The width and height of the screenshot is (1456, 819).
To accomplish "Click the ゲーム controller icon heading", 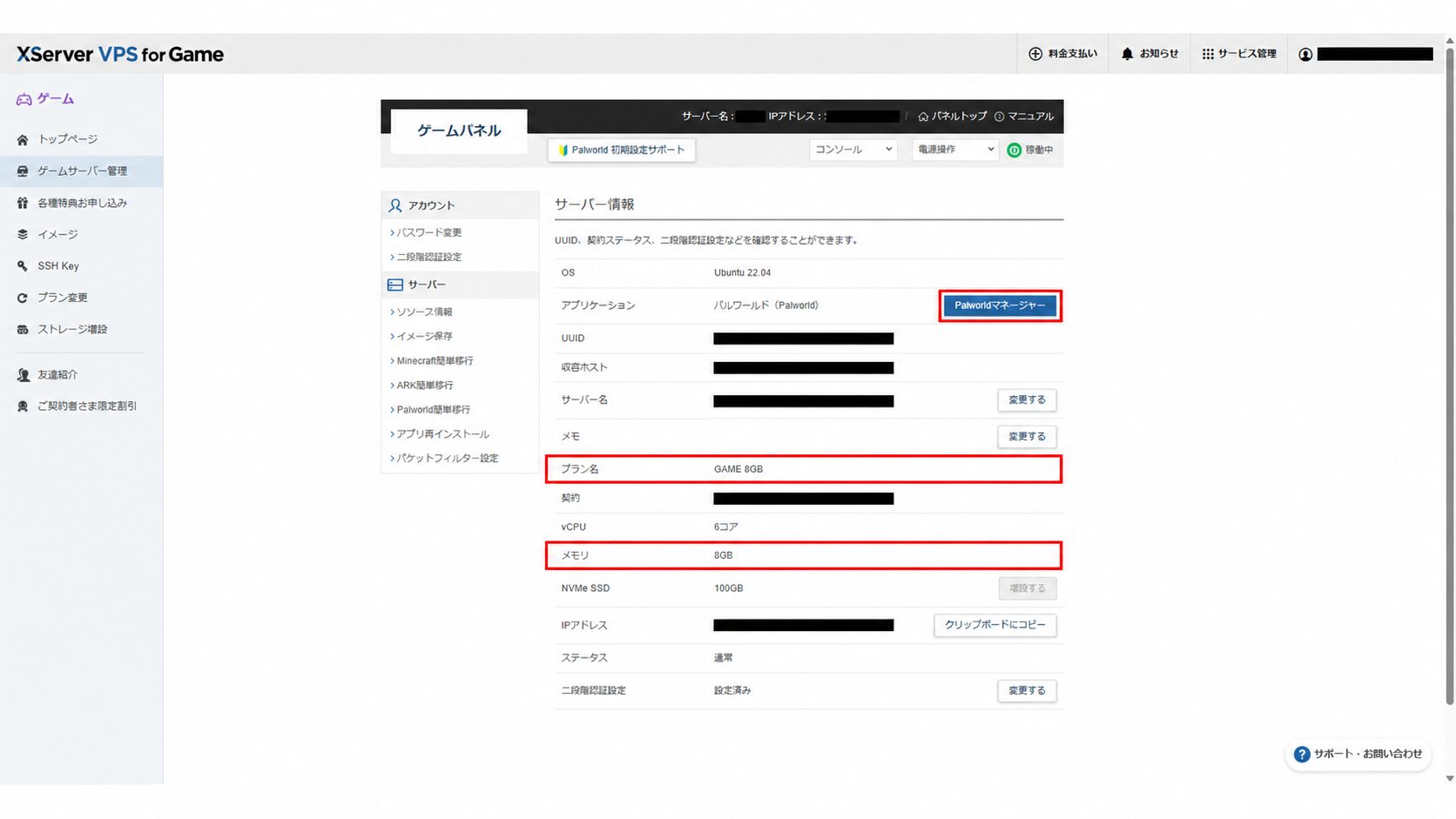I will [45, 99].
